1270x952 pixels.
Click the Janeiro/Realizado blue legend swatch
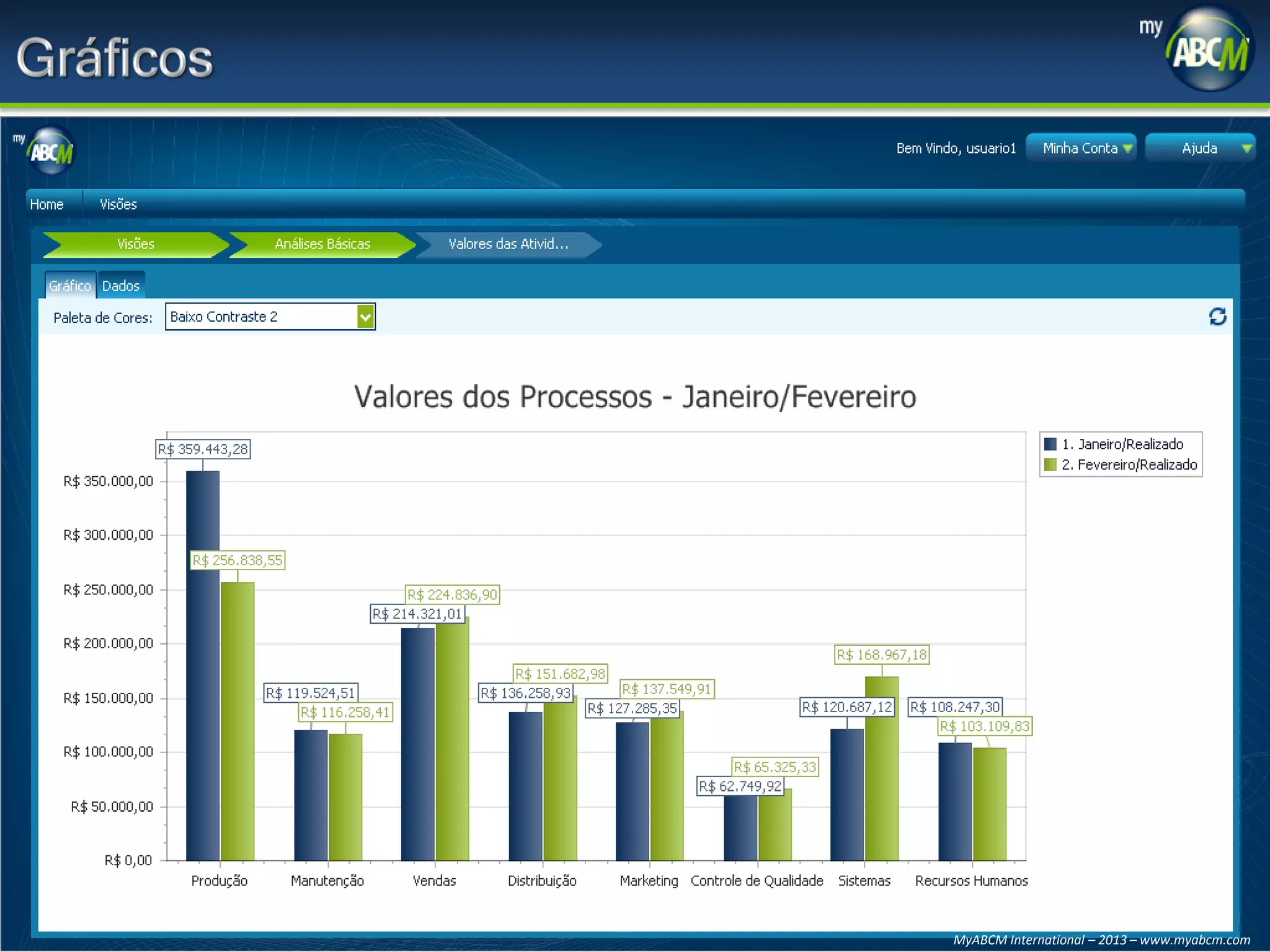tap(1050, 444)
